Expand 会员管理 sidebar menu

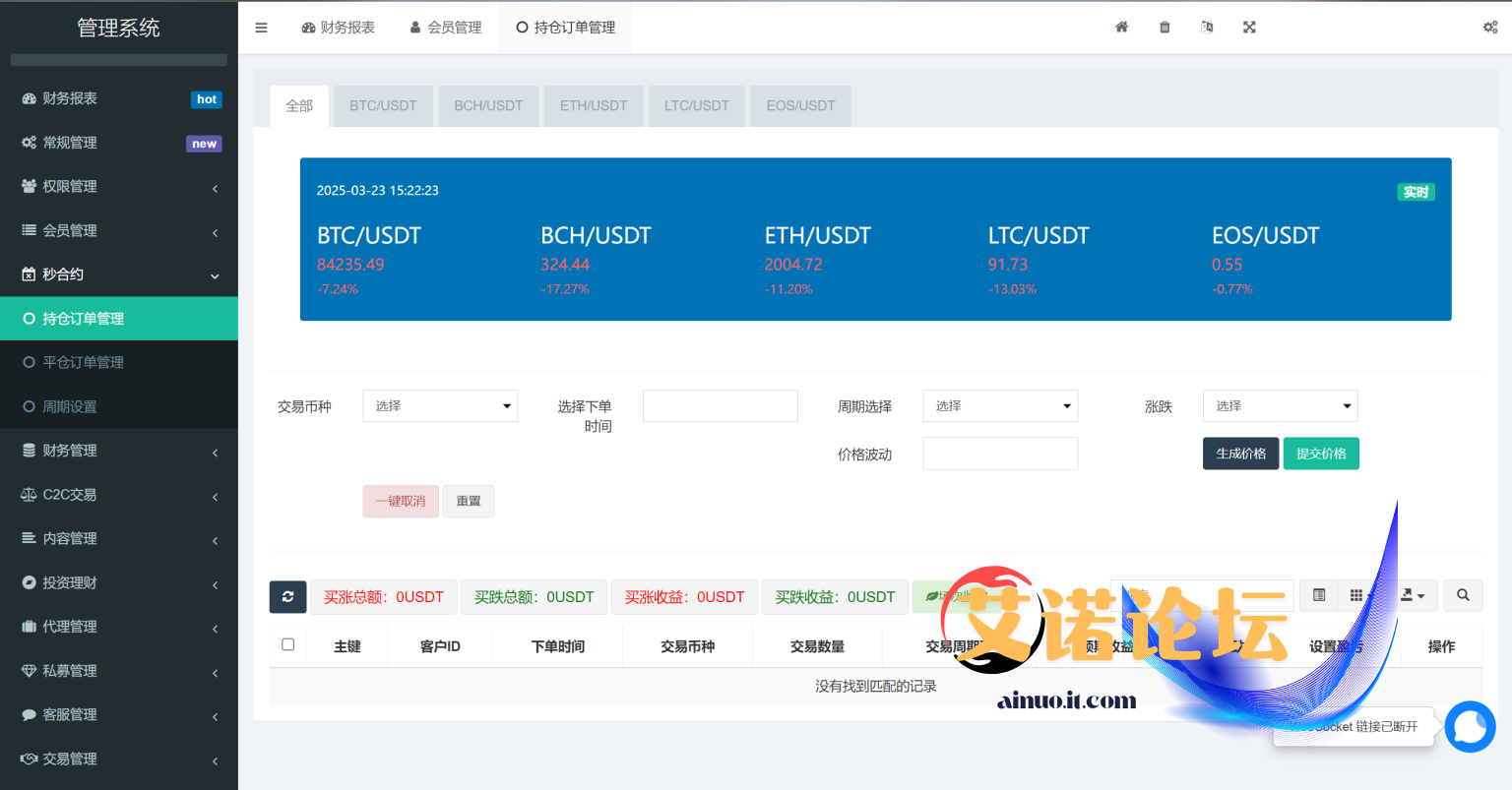[119, 230]
